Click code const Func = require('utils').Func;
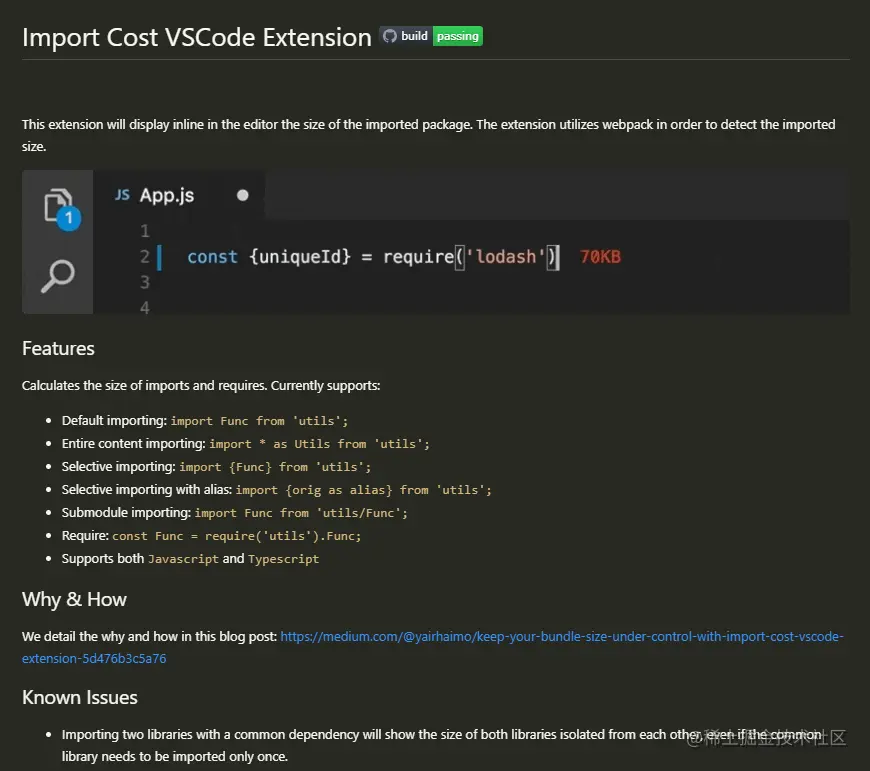This screenshot has width=870, height=771. [x=237, y=536]
